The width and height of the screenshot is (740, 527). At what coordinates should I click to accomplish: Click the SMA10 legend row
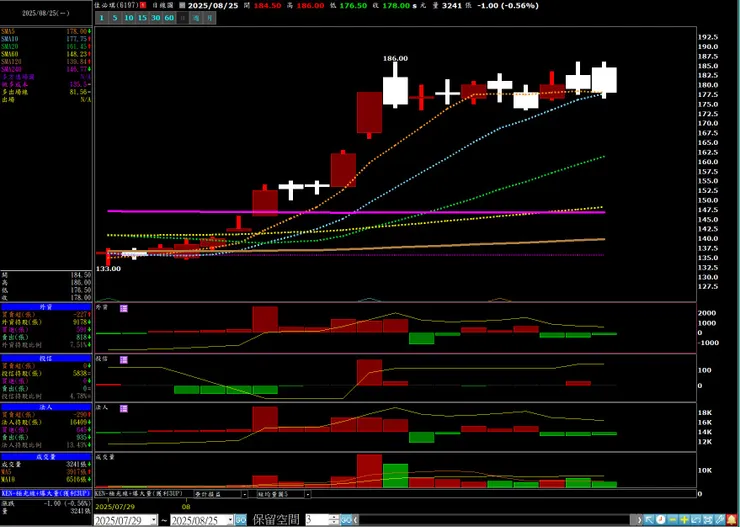click(46, 39)
